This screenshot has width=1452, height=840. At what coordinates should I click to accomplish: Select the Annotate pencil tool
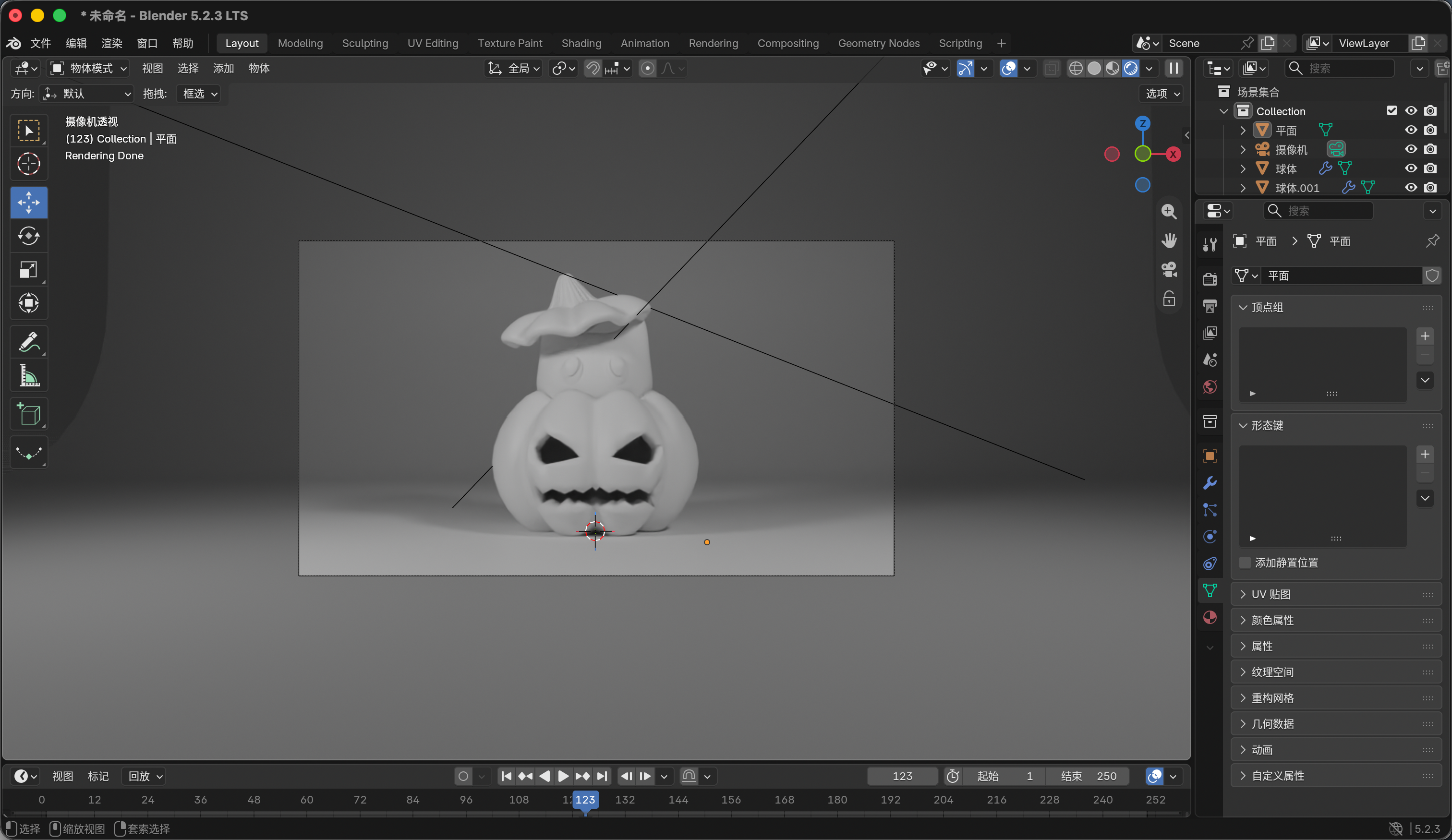29,342
